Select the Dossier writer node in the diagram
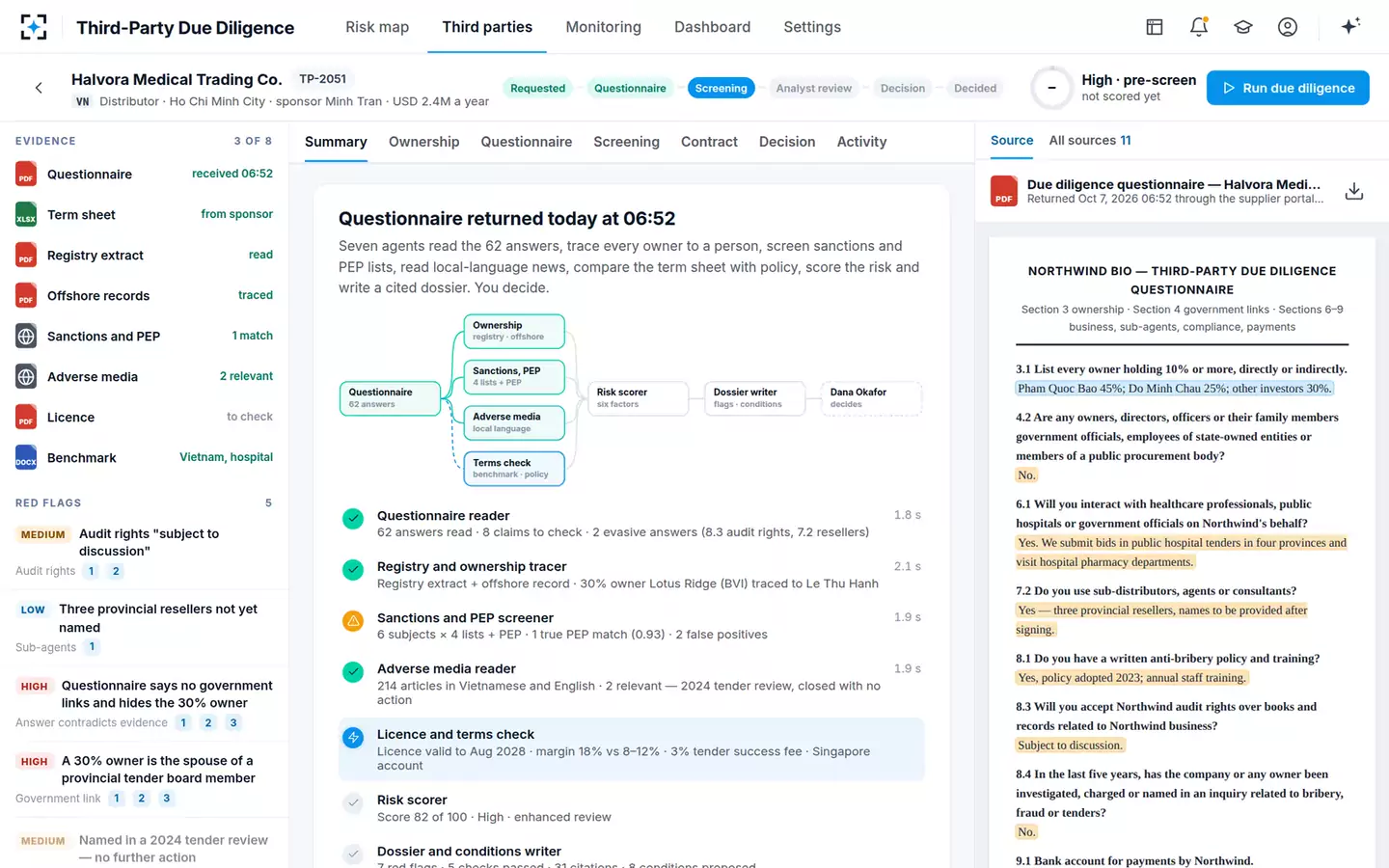 coord(755,398)
